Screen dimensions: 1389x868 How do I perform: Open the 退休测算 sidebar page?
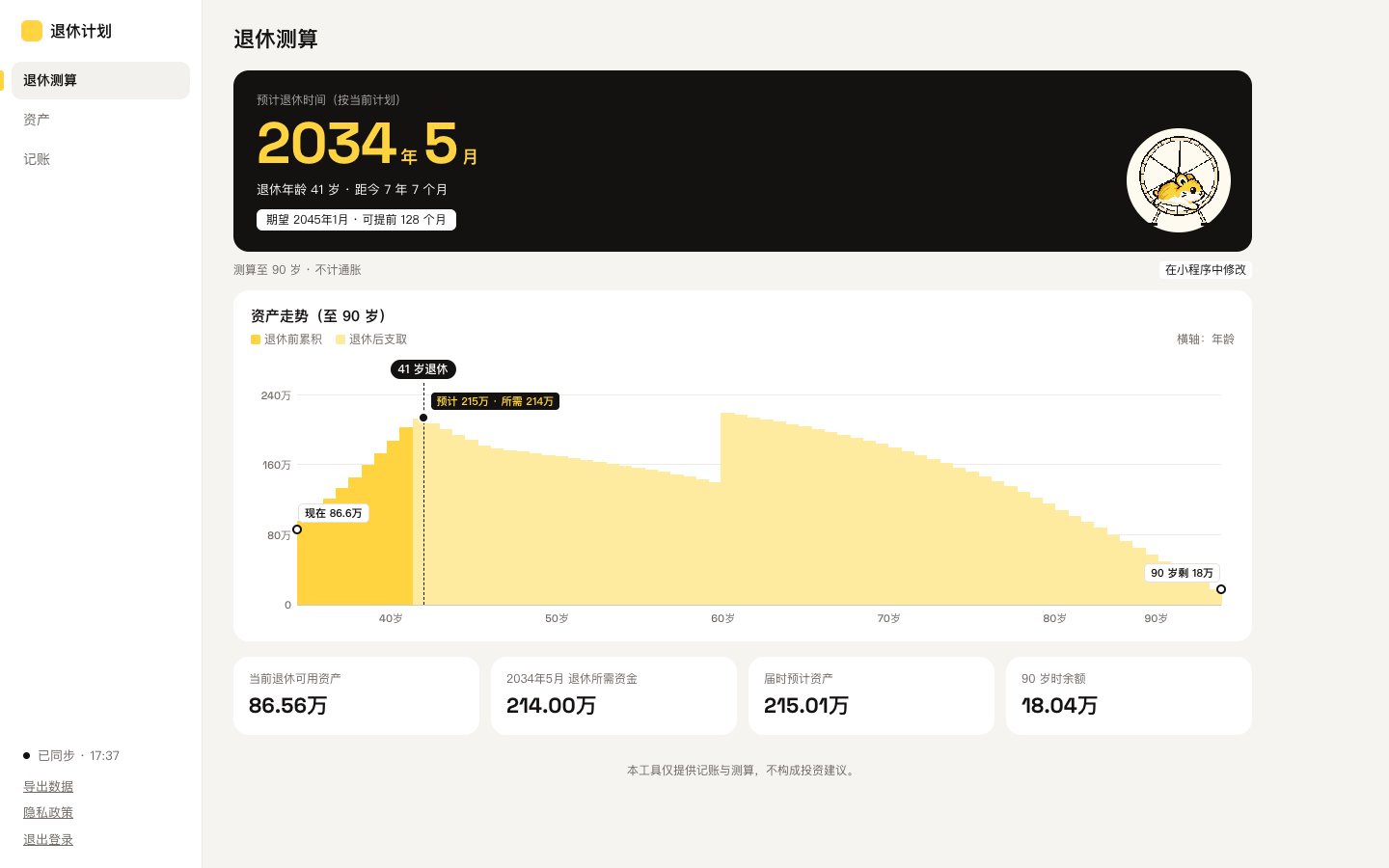100,80
